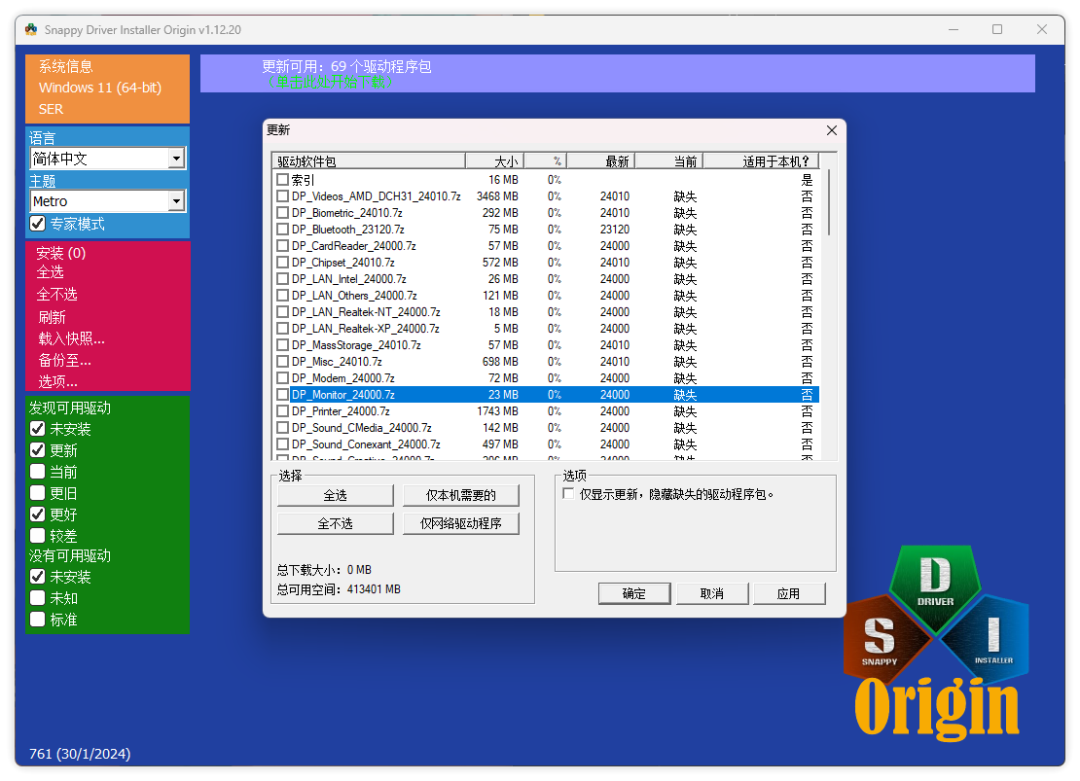The width and height of the screenshot is (1080, 781).
Task: Enable the 较差 filter checkbox
Action: (x=38, y=536)
